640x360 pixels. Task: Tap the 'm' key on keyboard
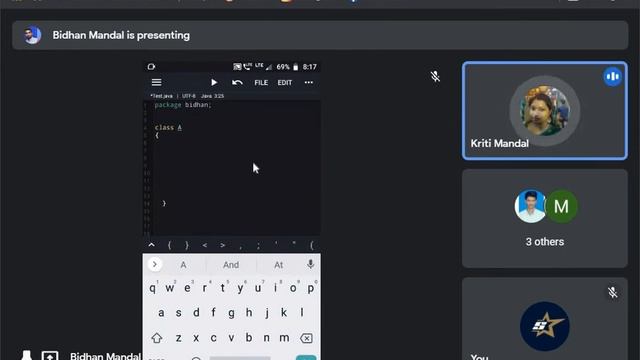(284, 338)
